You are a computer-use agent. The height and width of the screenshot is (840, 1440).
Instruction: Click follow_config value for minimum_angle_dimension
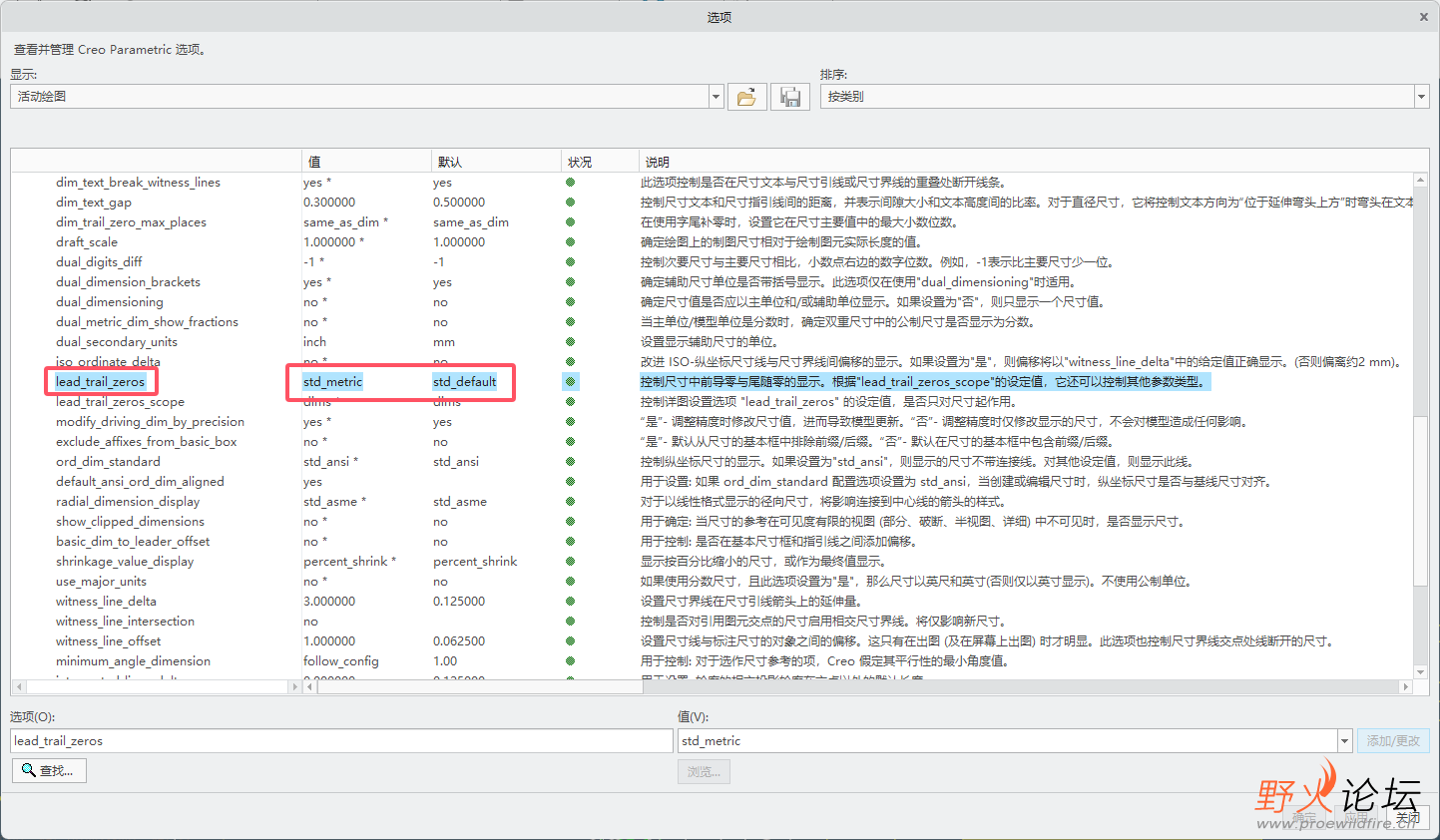coord(341,661)
